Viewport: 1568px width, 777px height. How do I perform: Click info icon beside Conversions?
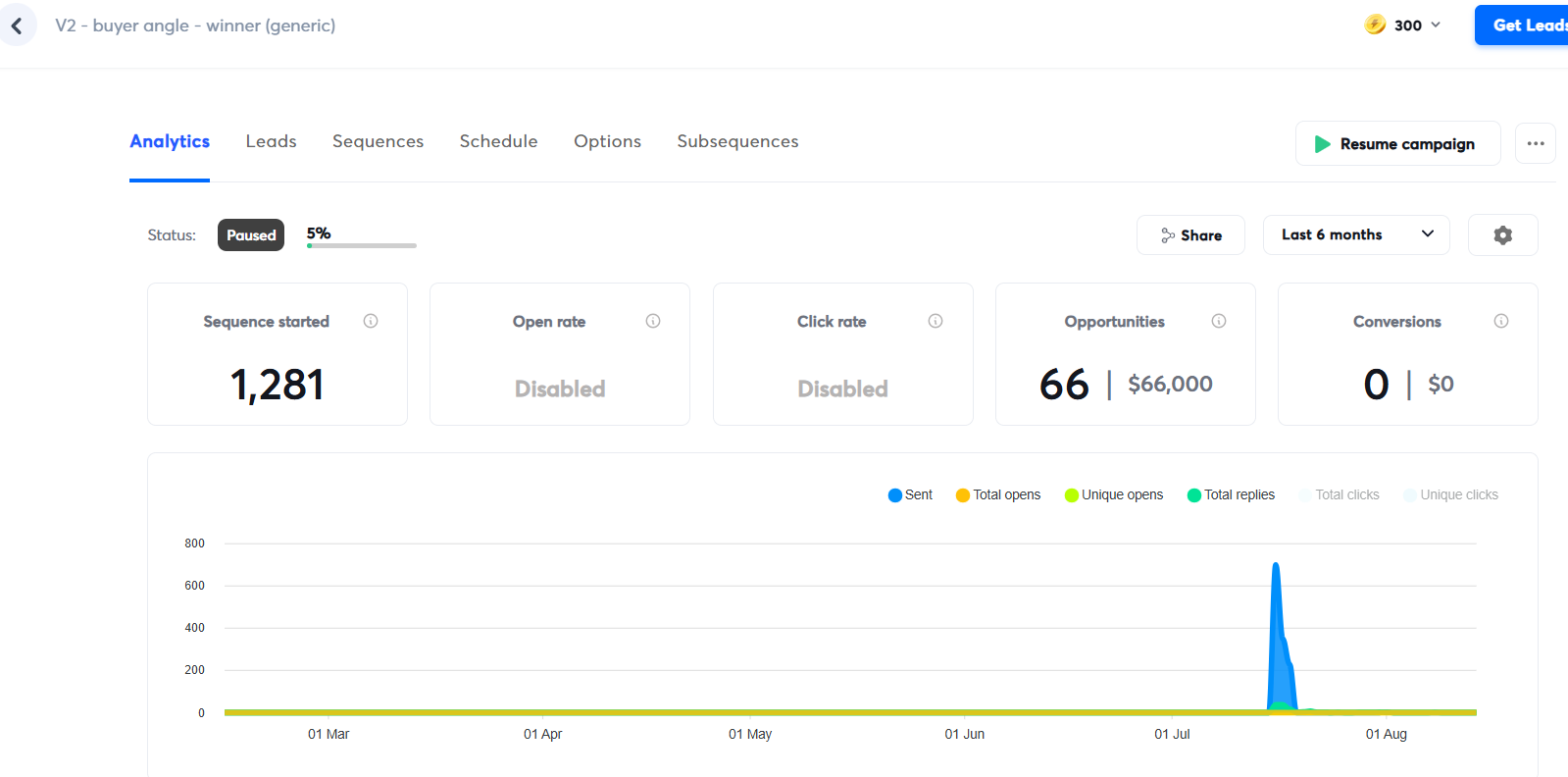point(1501,321)
